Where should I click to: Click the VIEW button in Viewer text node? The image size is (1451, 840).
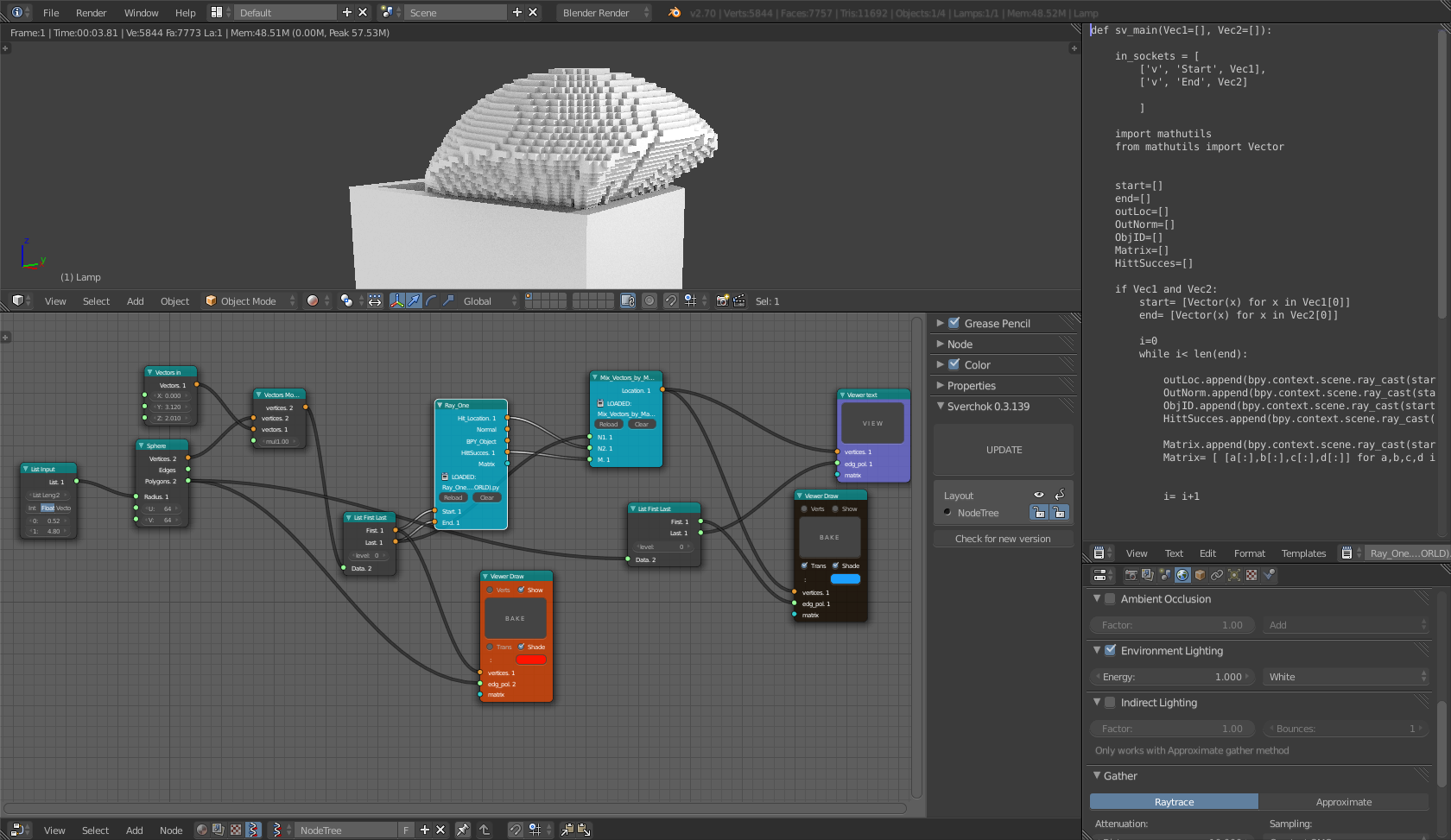(873, 423)
